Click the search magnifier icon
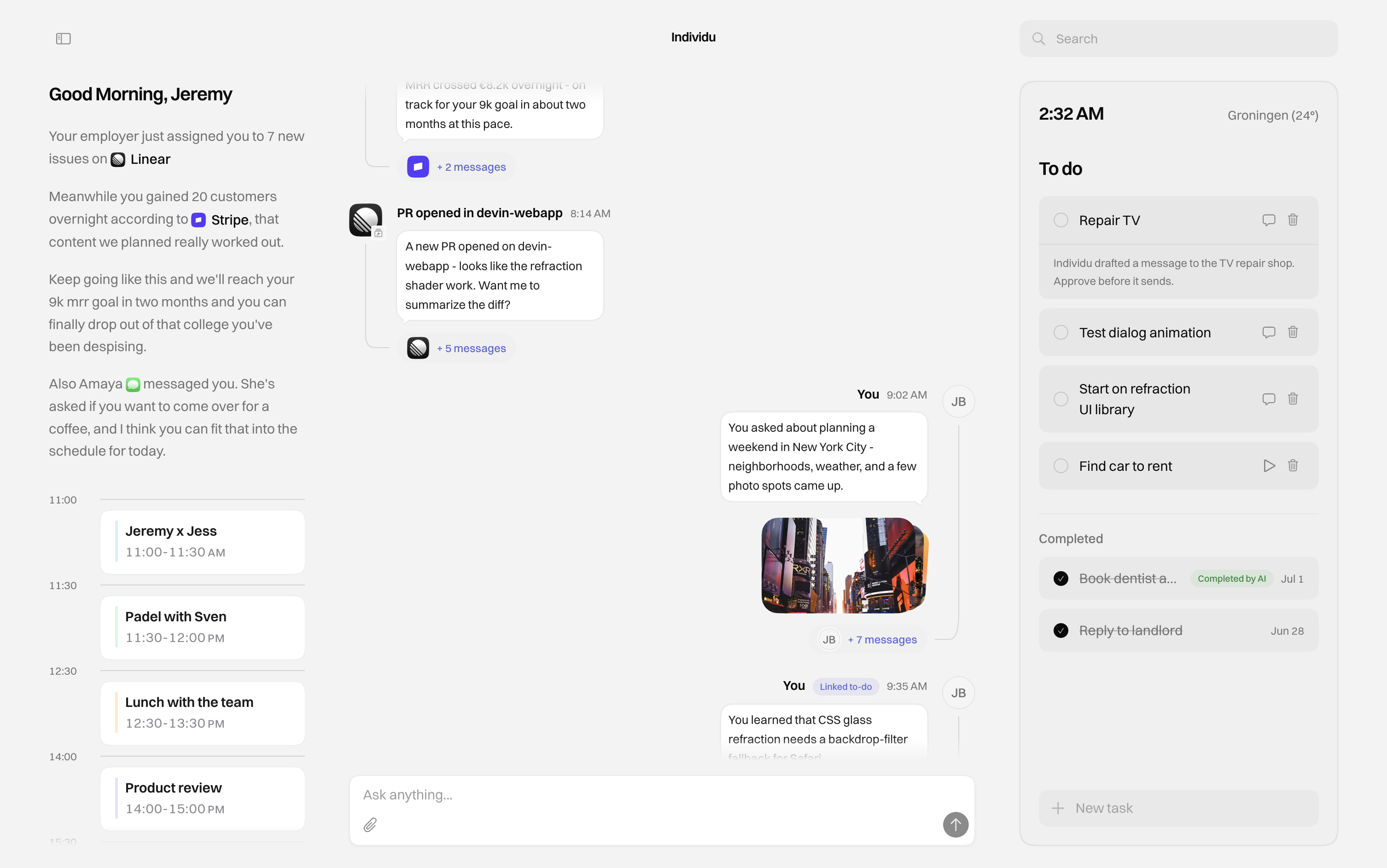1387x868 pixels. [x=1038, y=39]
